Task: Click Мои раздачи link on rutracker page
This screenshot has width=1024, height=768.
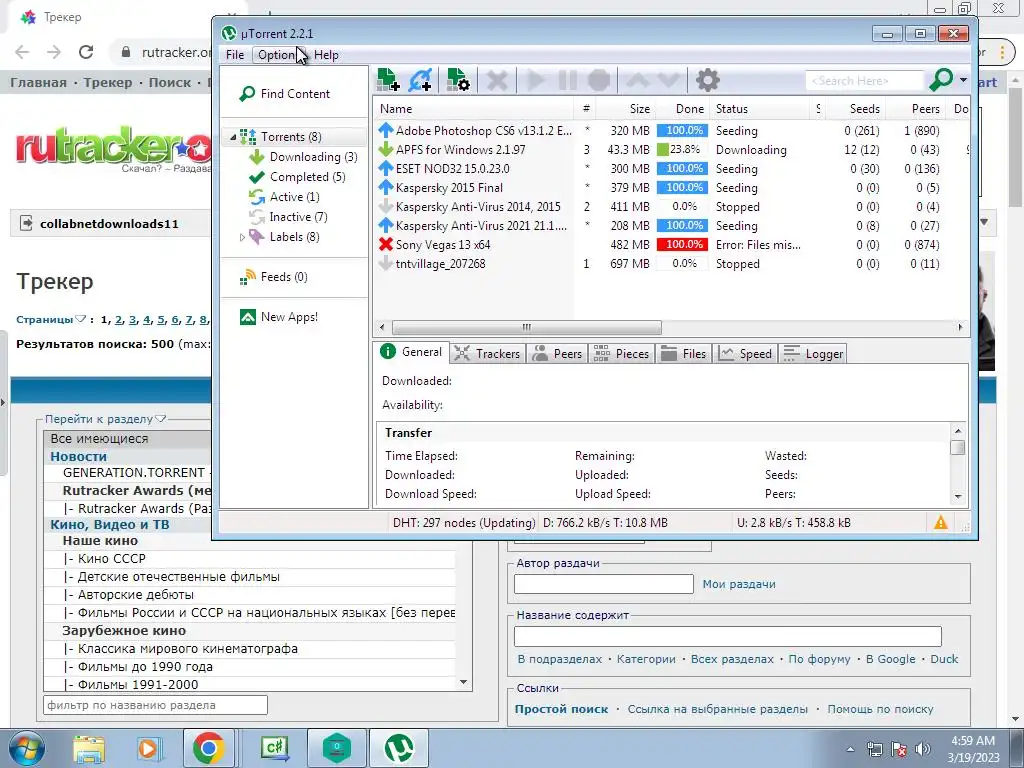Action: [739, 584]
